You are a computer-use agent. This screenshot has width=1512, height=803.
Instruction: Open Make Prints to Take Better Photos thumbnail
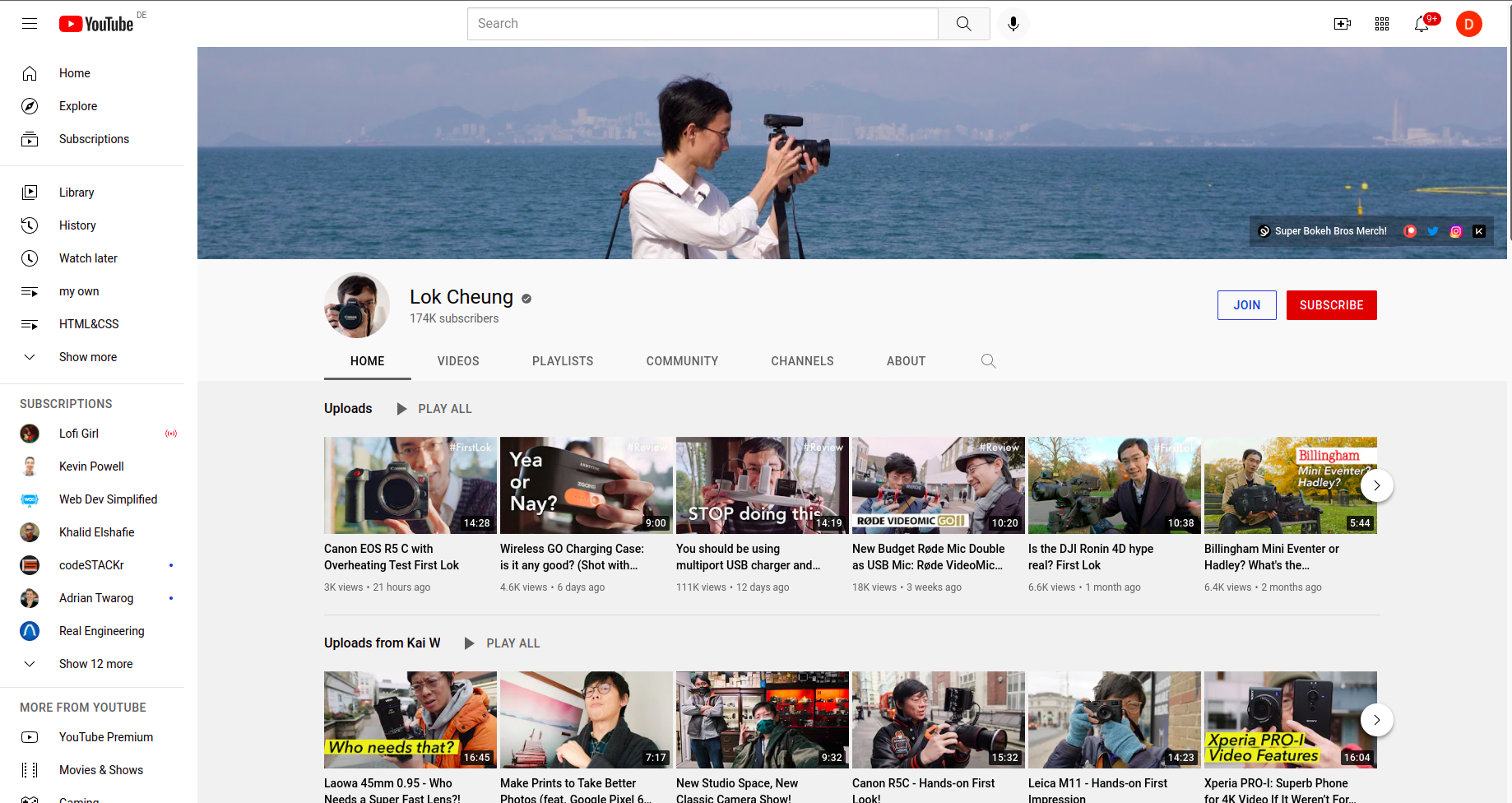(x=587, y=720)
